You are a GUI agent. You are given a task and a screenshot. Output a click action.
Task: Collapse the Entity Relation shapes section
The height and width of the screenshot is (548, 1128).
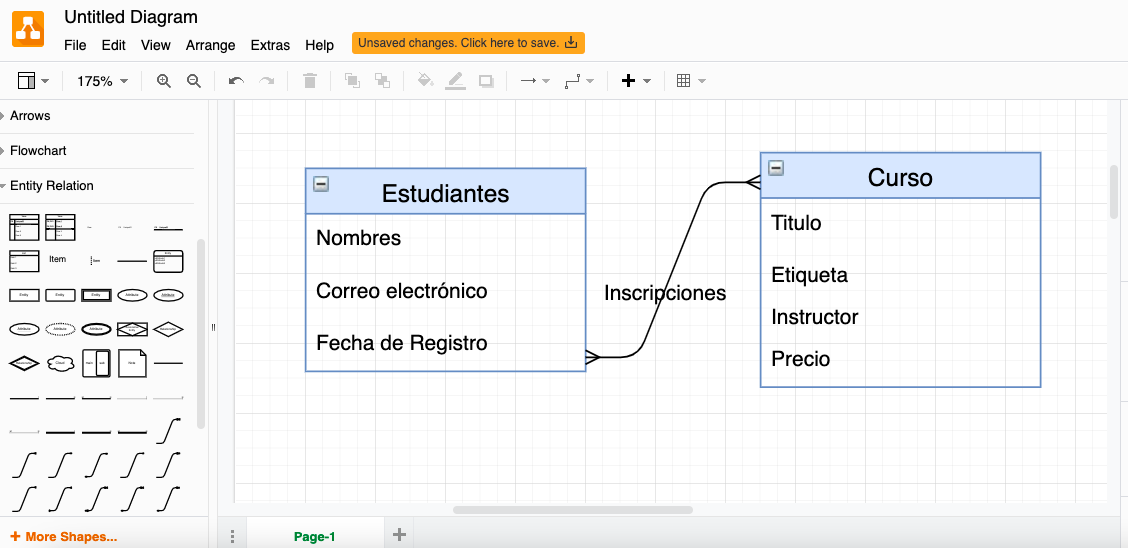click(x=52, y=186)
